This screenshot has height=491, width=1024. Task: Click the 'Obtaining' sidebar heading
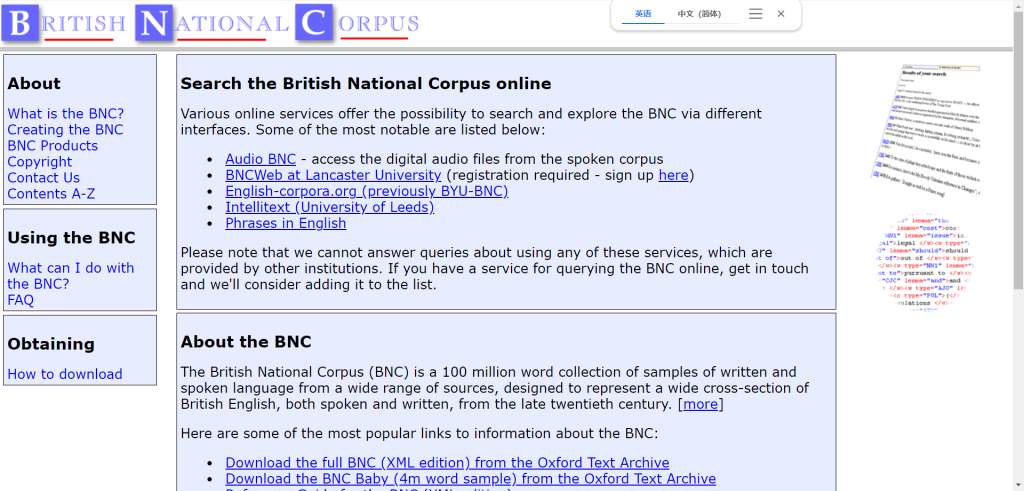tap(51, 344)
